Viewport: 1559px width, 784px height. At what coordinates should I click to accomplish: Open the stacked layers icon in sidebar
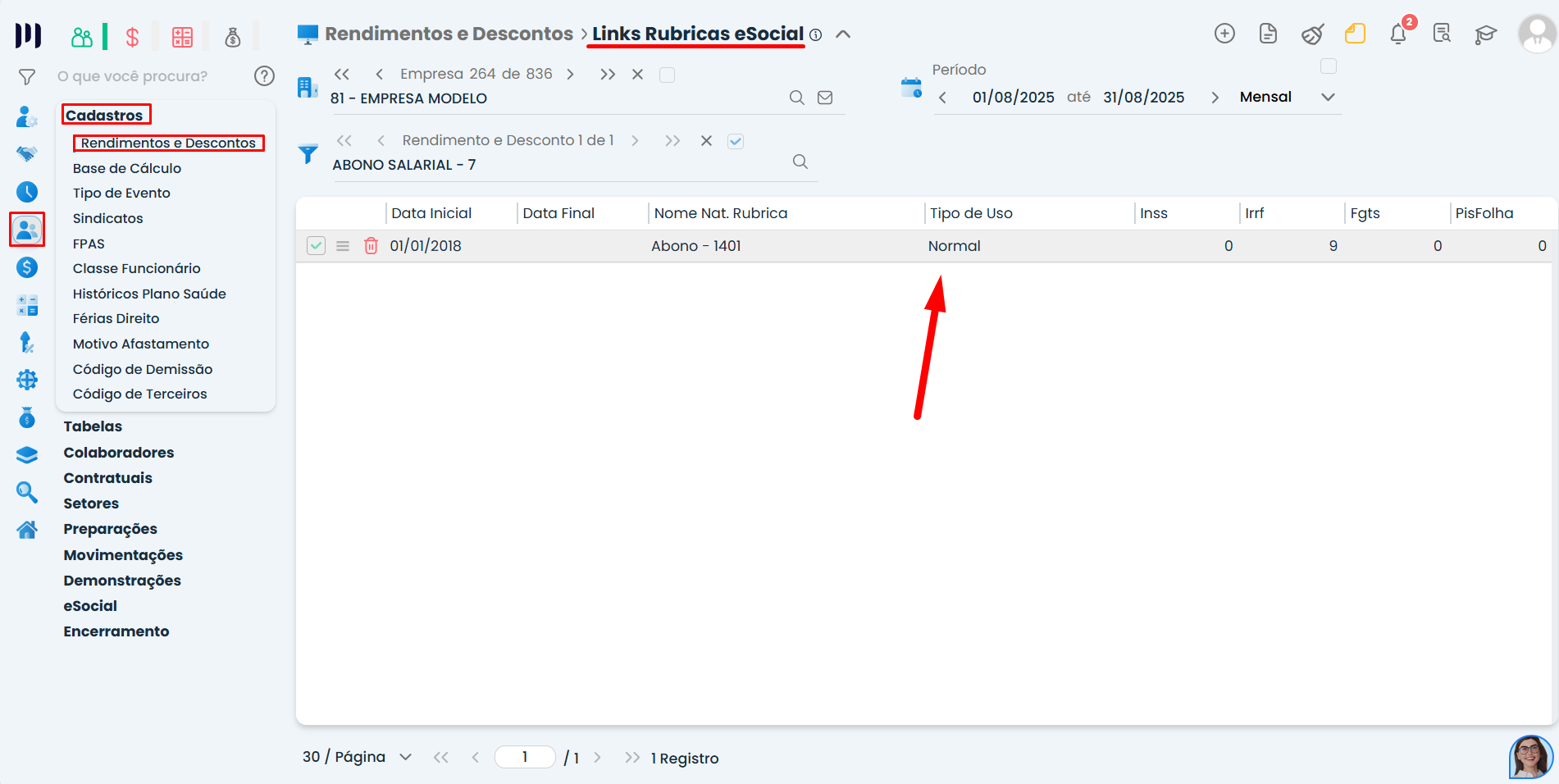(x=27, y=454)
